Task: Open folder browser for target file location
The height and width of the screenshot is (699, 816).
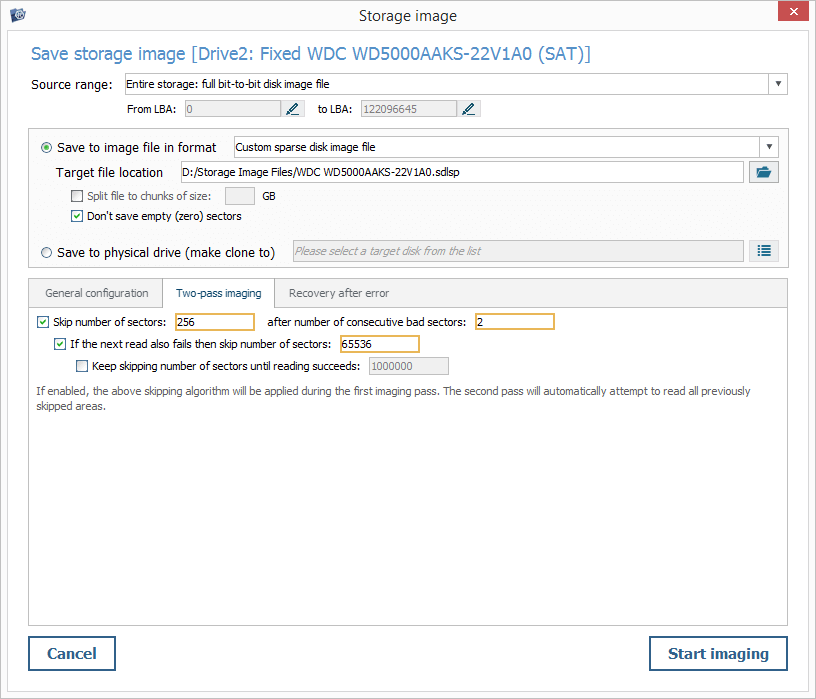Action: tap(764, 172)
